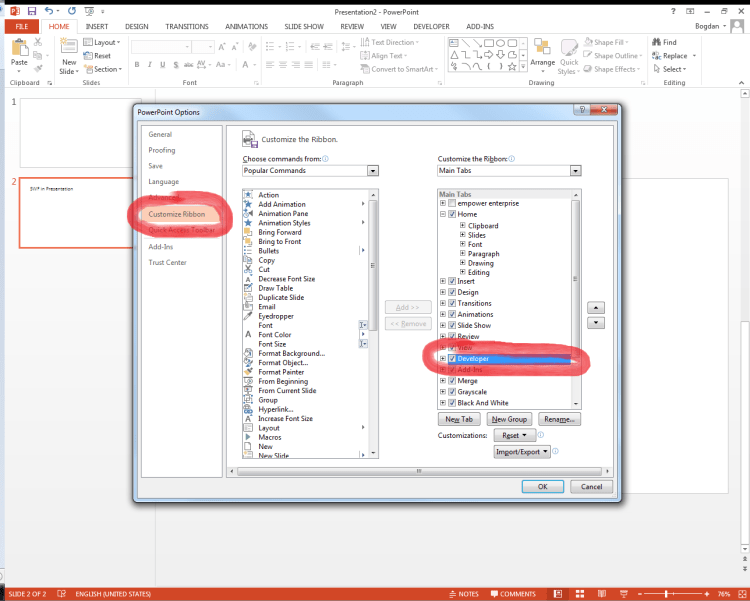Click the Arrange icon in Drawing group
The width and height of the screenshot is (750, 601).
click(542, 48)
